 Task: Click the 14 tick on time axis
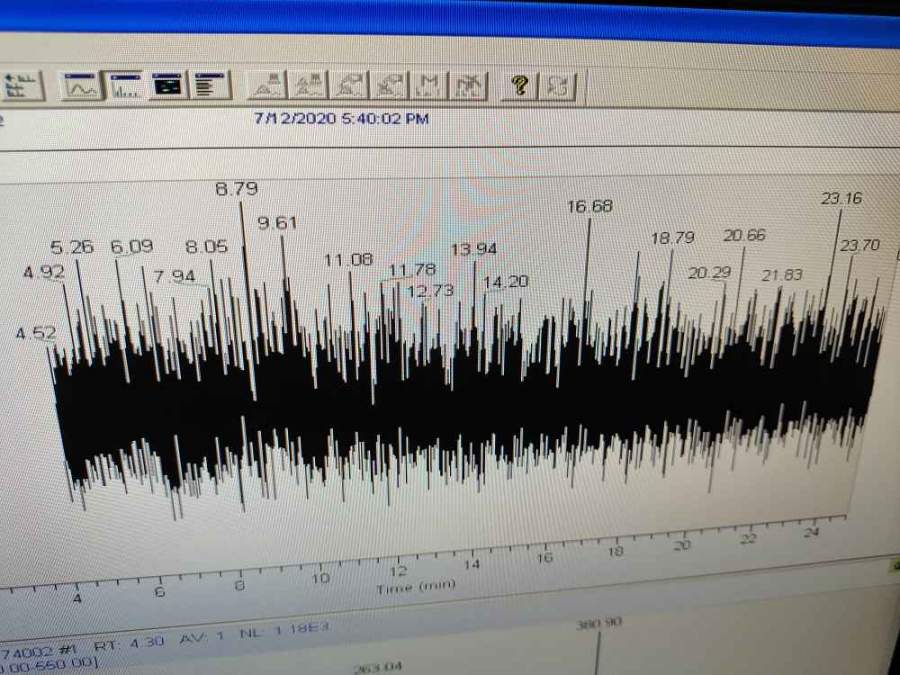click(472, 564)
